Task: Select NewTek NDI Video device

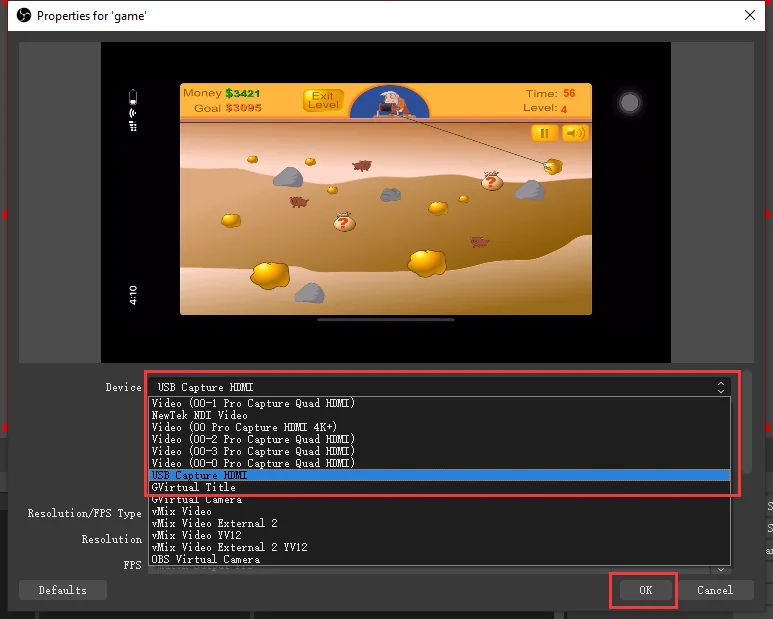Action: 439,415
